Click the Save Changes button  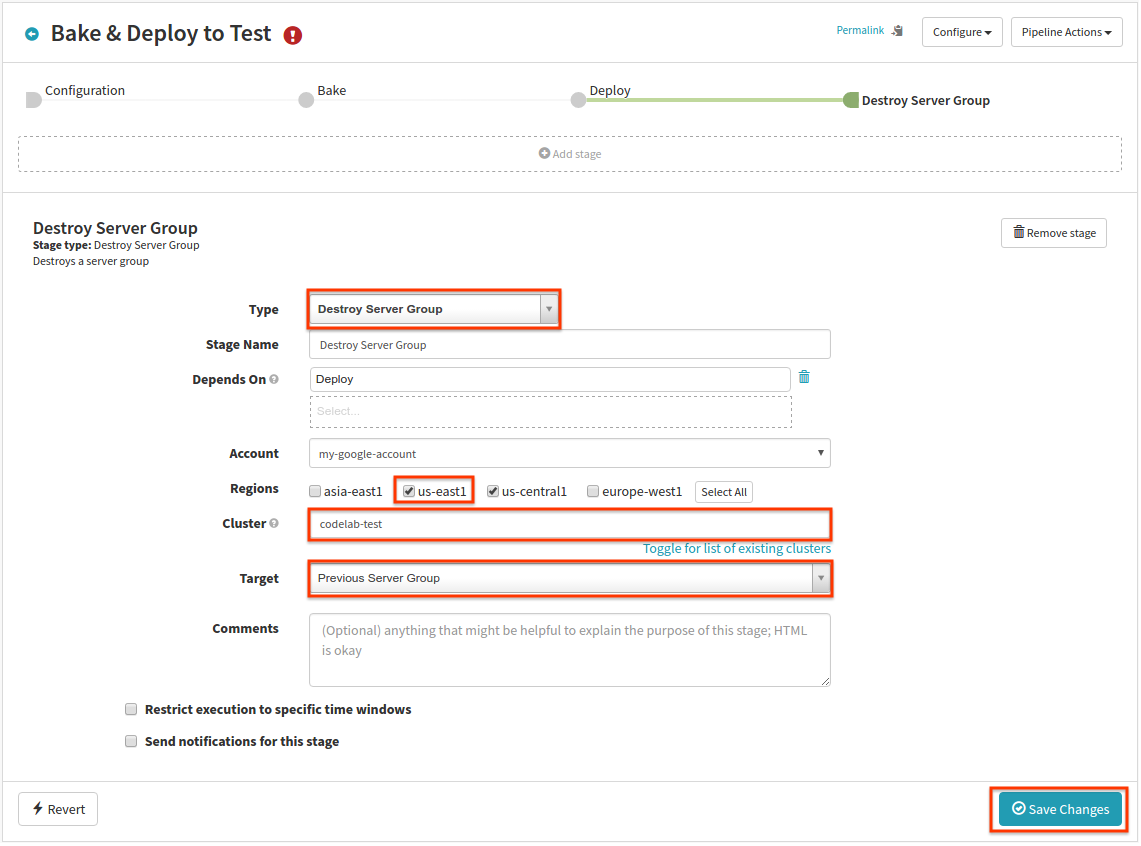point(1060,809)
